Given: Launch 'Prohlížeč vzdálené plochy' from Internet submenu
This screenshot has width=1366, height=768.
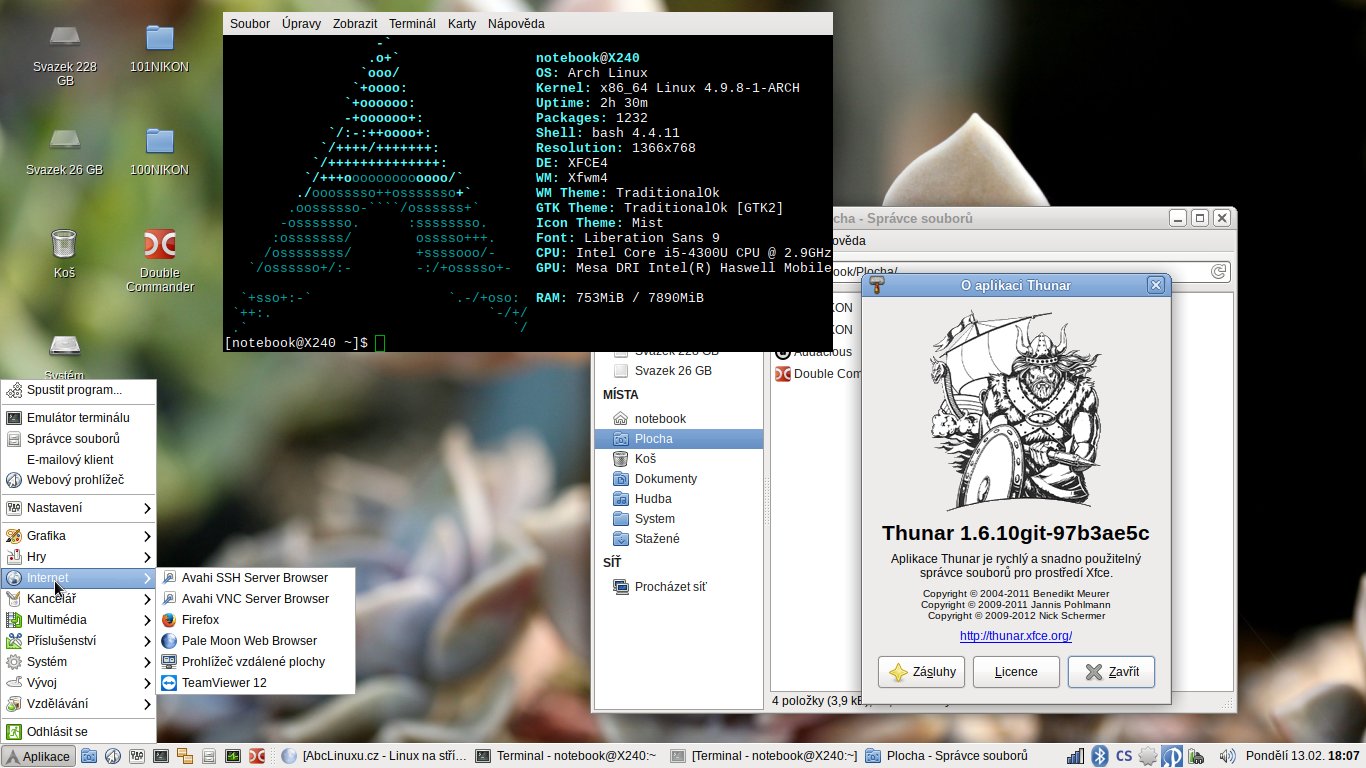Looking at the screenshot, I should point(256,662).
